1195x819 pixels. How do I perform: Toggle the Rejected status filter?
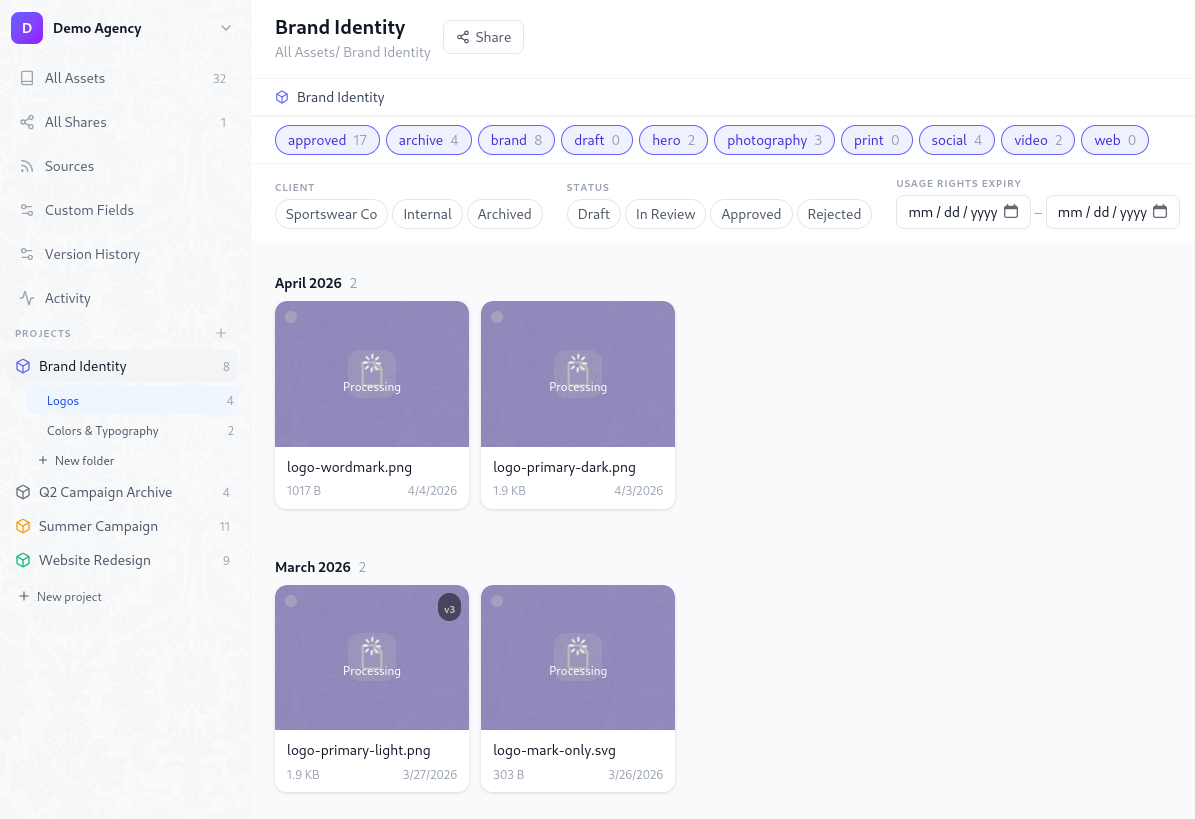pos(835,214)
